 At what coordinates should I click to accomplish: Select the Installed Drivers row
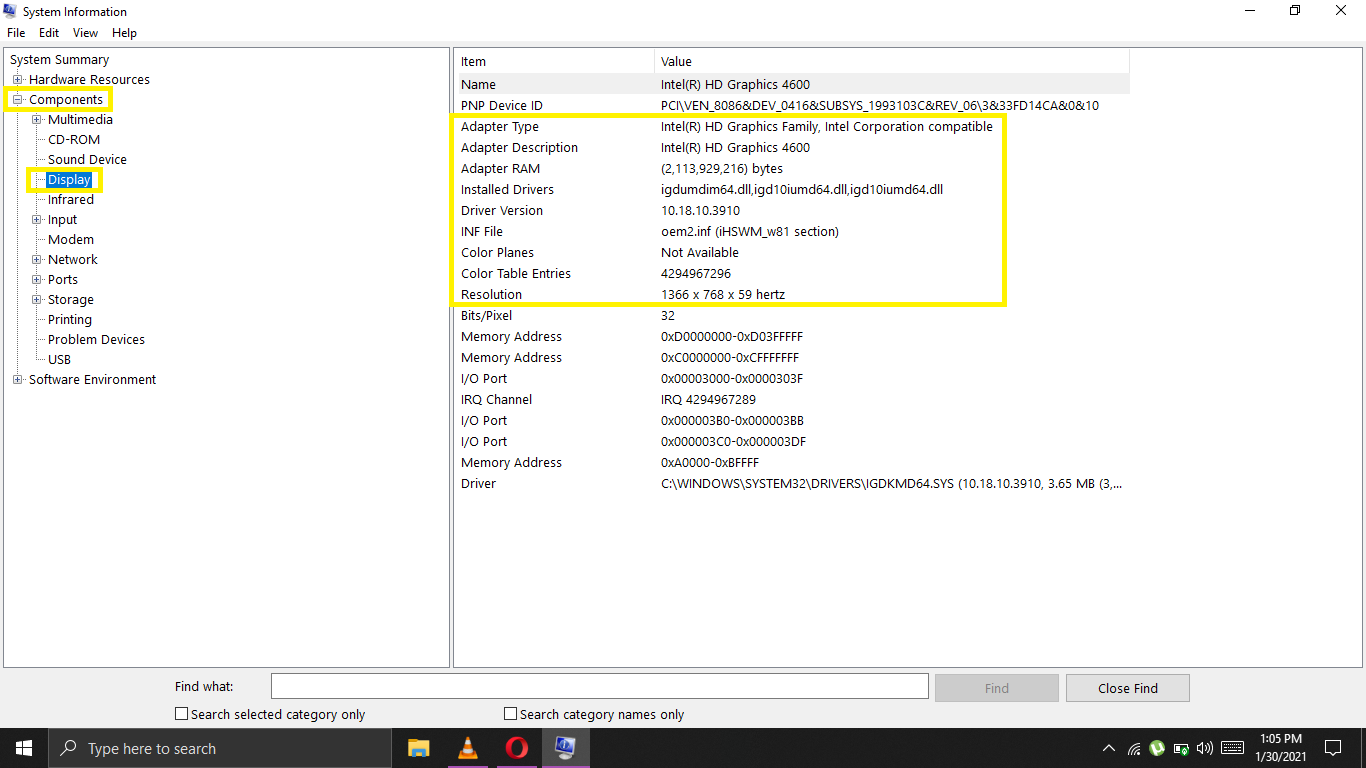[x=793, y=190]
